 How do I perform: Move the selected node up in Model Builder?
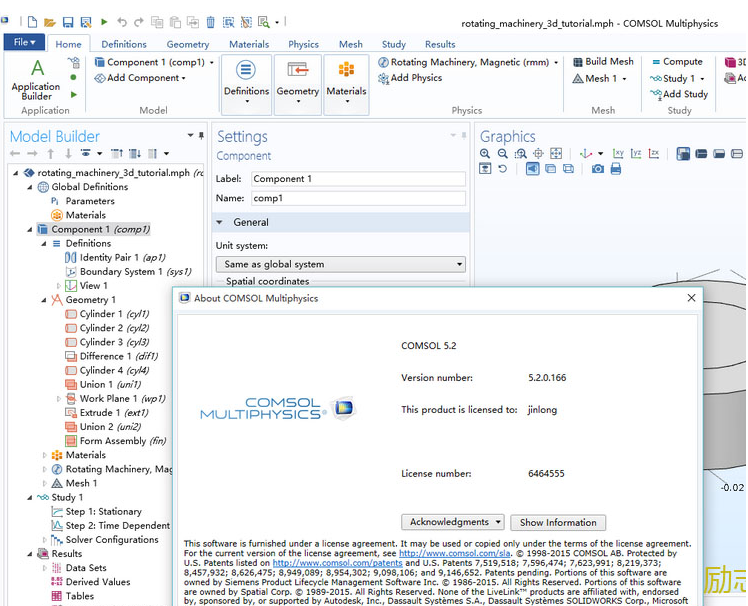point(51,154)
